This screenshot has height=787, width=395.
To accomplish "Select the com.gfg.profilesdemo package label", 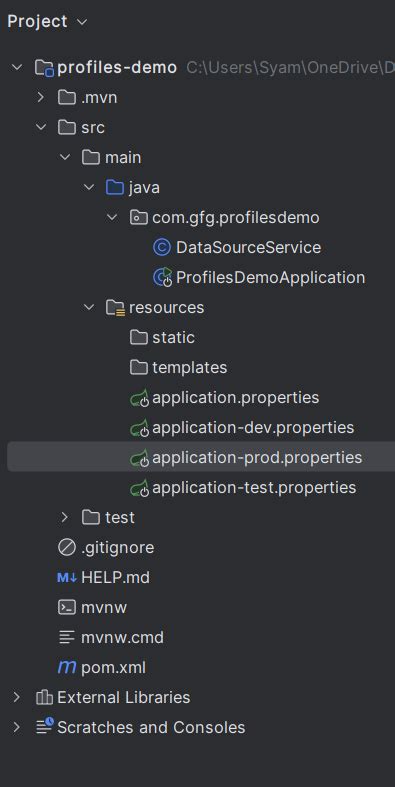I will point(236,218).
